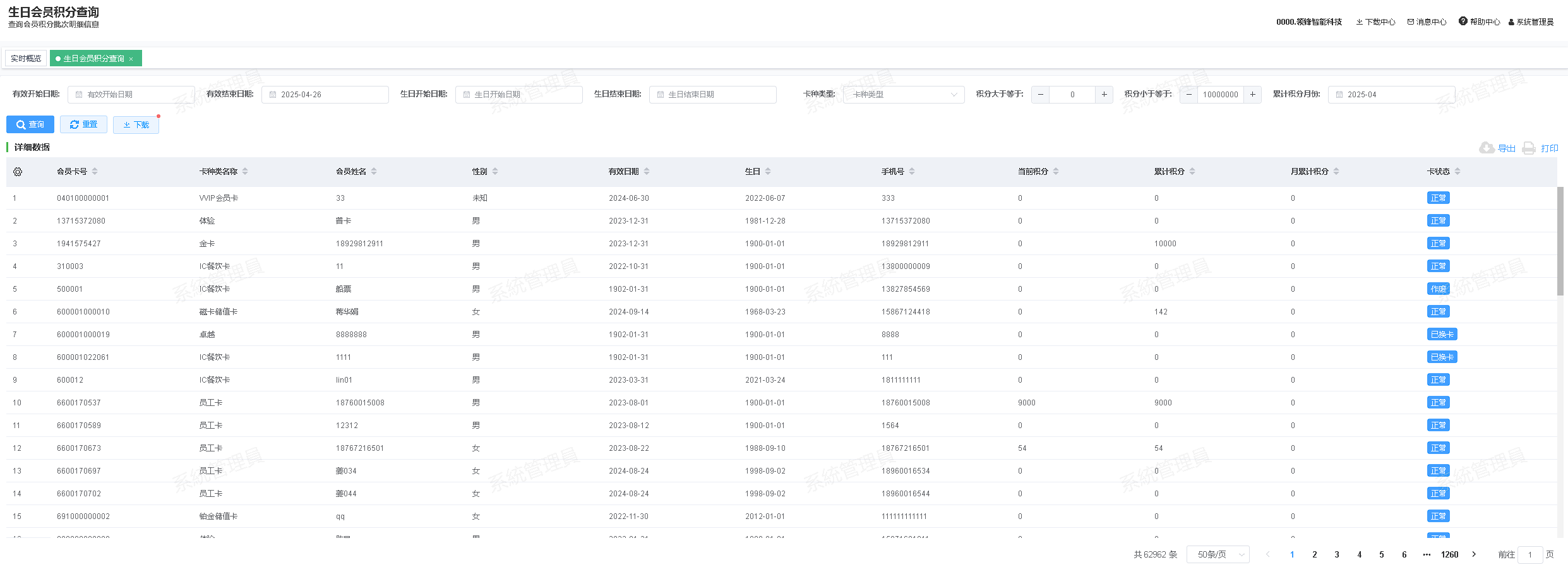Expand the 50条/页 page size selector

coord(1218,554)
